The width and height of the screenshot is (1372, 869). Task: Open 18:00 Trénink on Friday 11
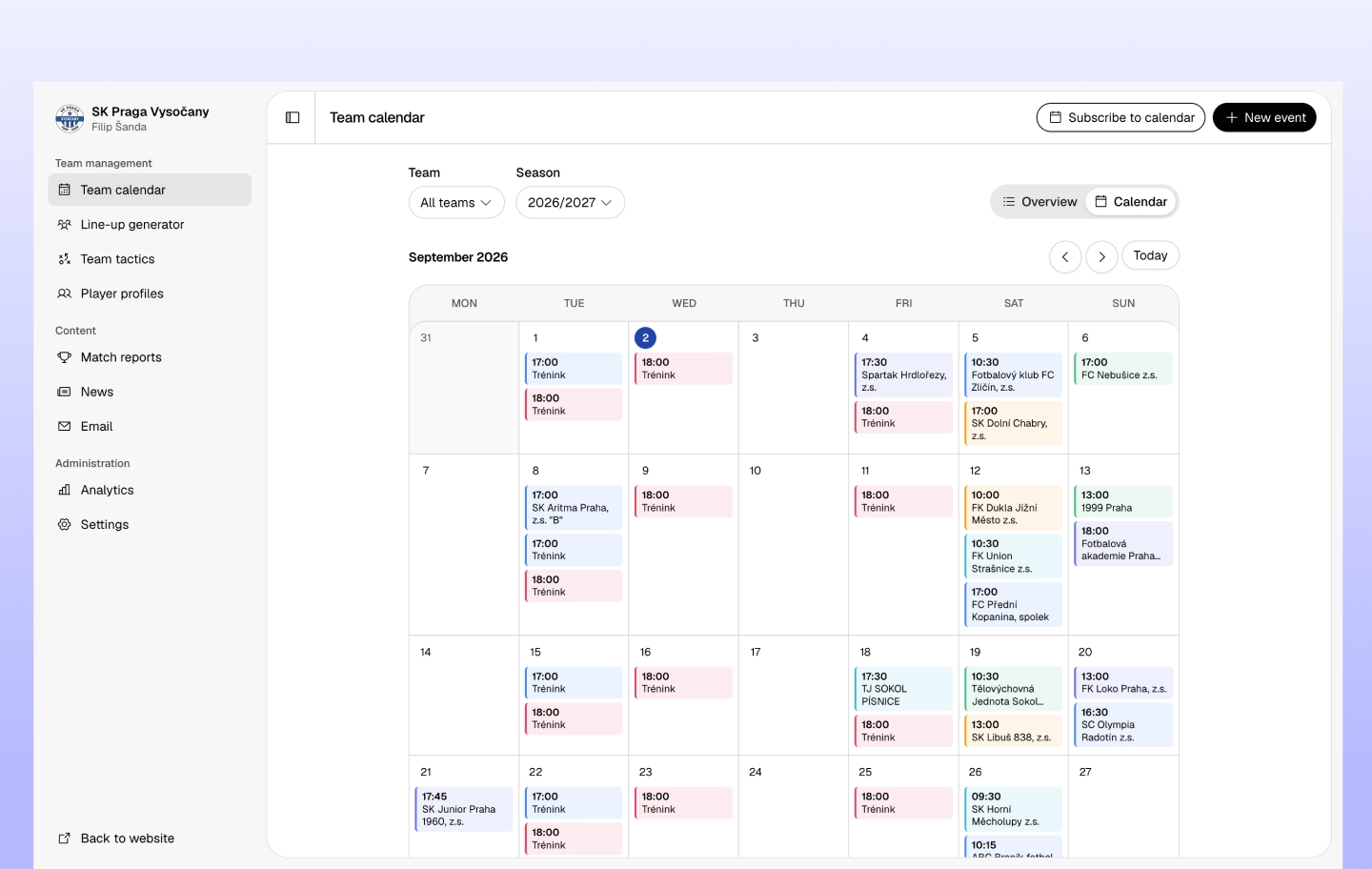coord(903,501)
